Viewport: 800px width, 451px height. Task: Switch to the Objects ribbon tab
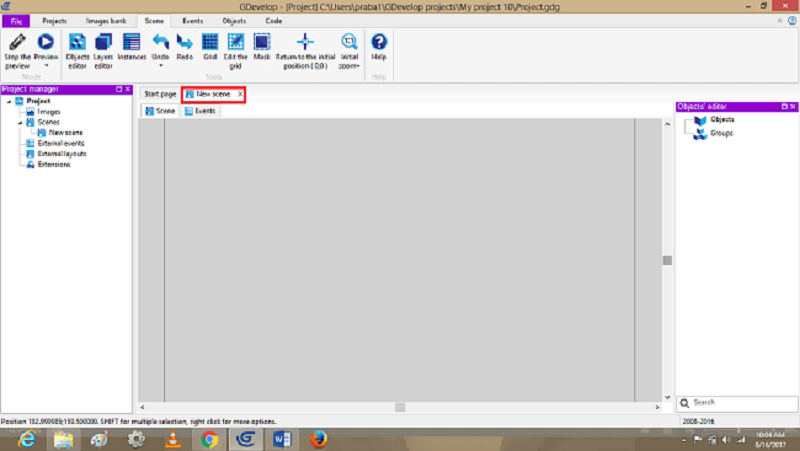[234, 21]
